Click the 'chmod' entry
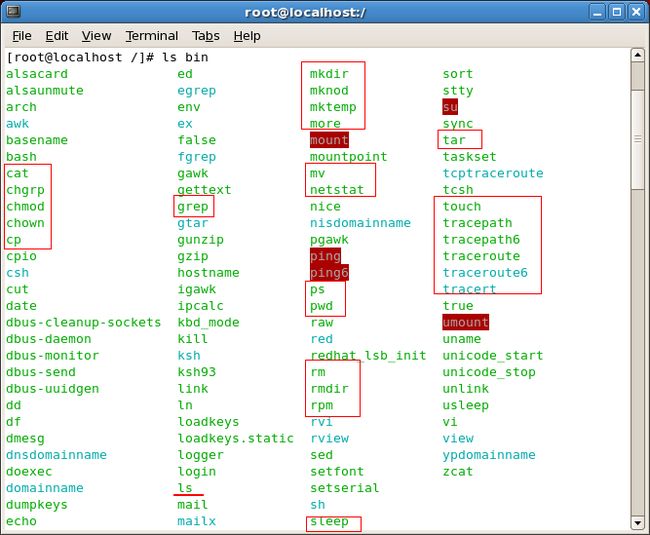The image size is (650, 535). (x=25, y=206)
